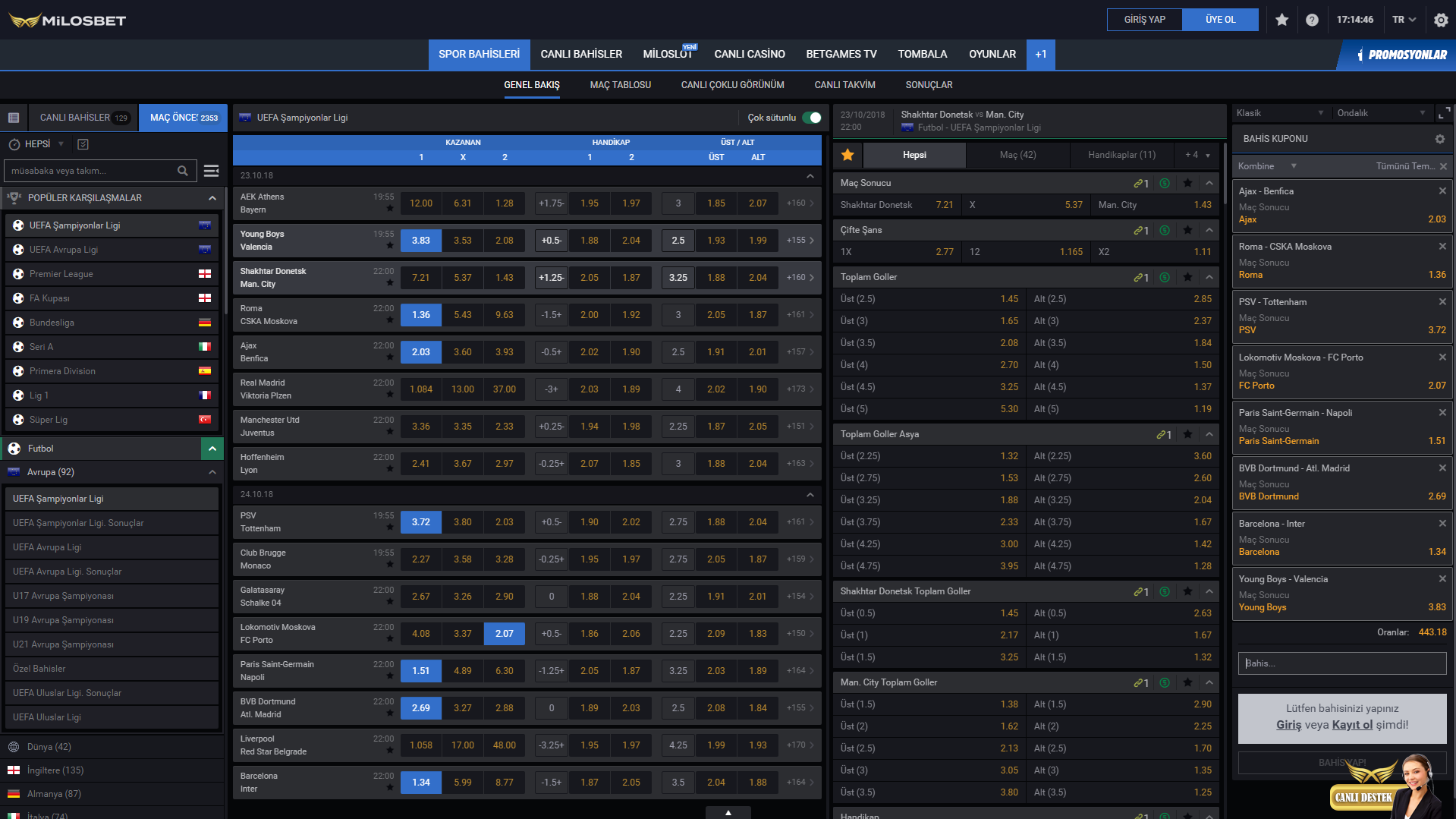Image resolution: width=1456 pixels, height=819 pixels.
Task: Click the favorites star tab in match details
Action: [847, 155]
